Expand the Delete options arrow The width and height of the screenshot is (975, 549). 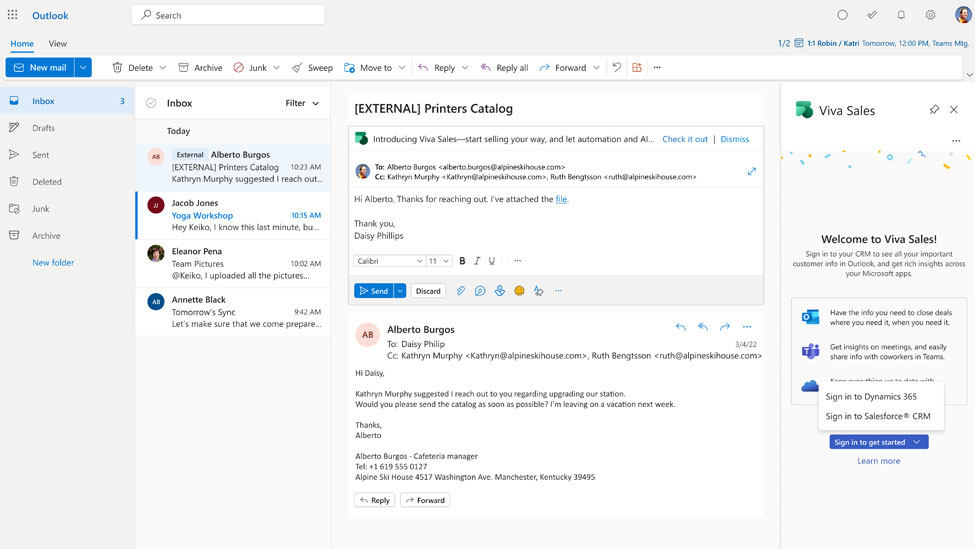point(162,67)
